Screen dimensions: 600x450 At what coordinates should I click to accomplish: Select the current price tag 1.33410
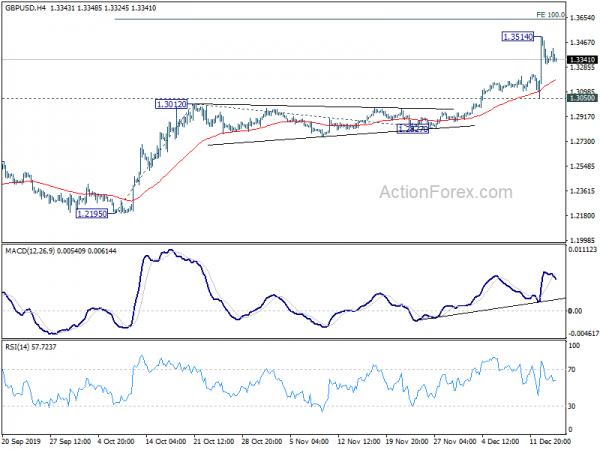582,60
